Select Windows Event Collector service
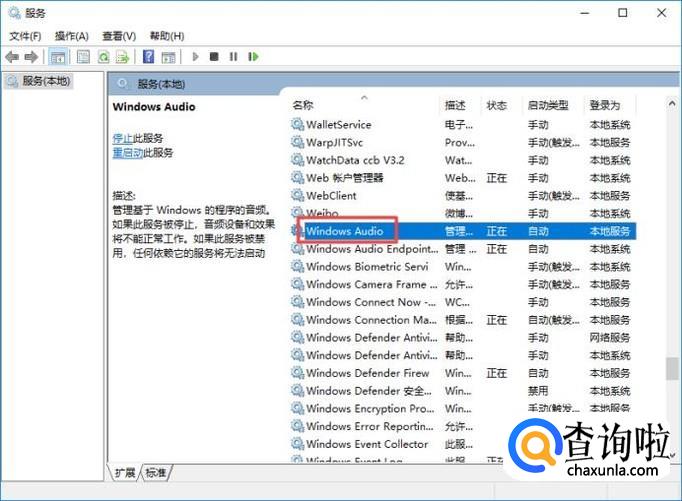 pyautogui.click(x=462, y=444)
